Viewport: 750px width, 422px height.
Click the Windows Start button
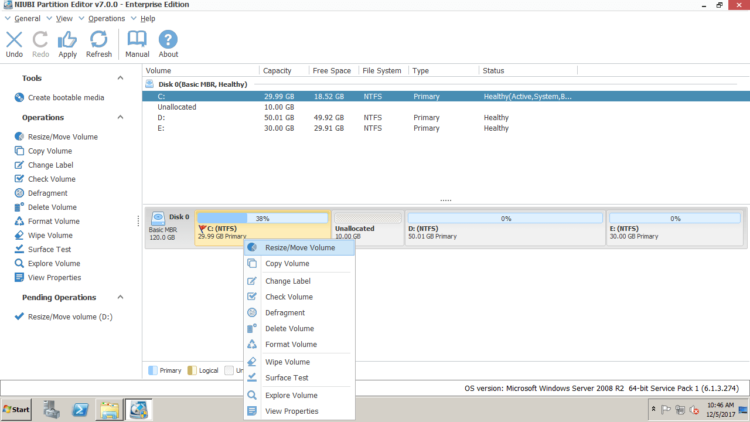[x=17, y=410]
